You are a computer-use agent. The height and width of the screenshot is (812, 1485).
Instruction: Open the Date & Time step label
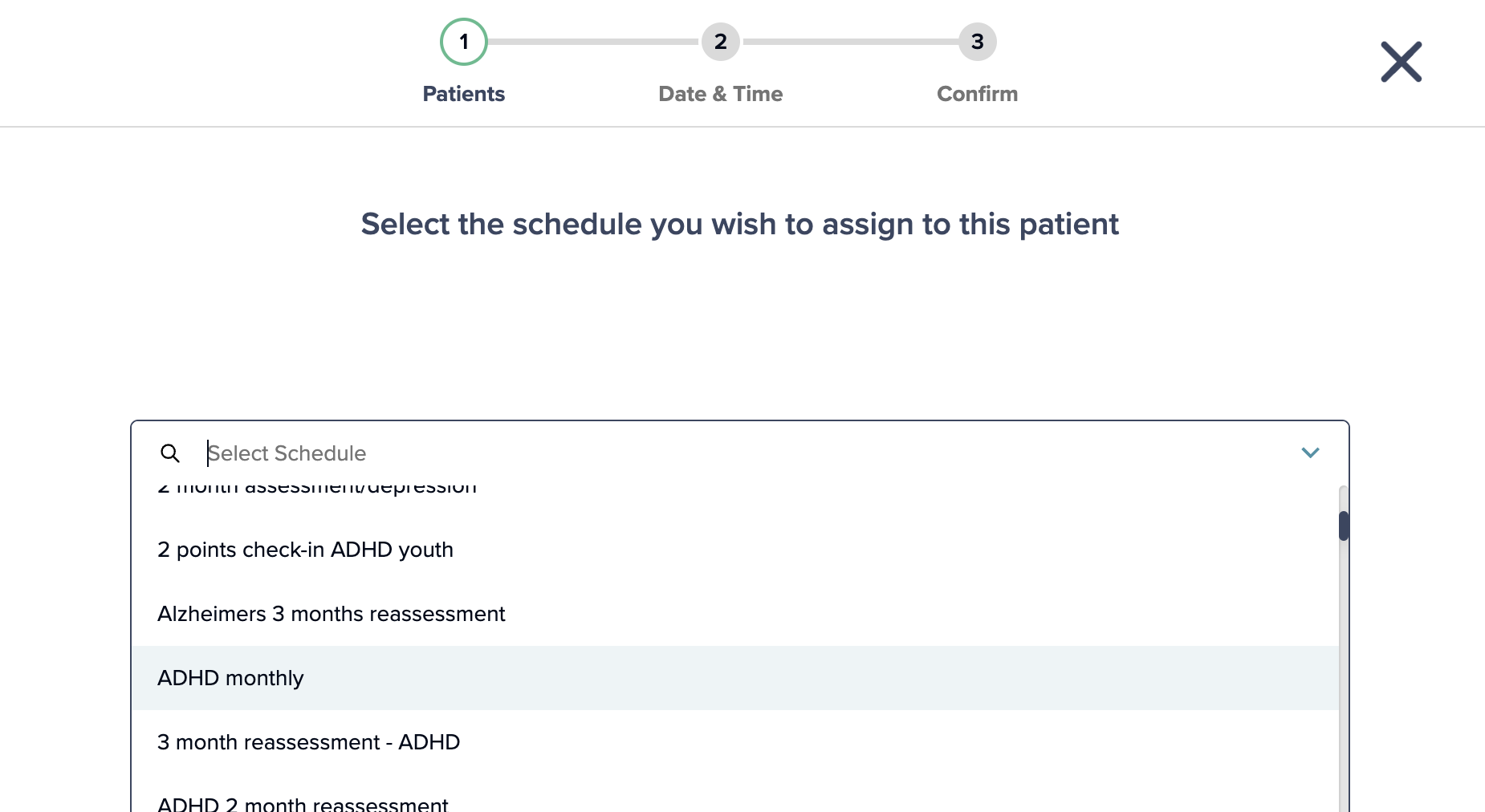(721, 94)
